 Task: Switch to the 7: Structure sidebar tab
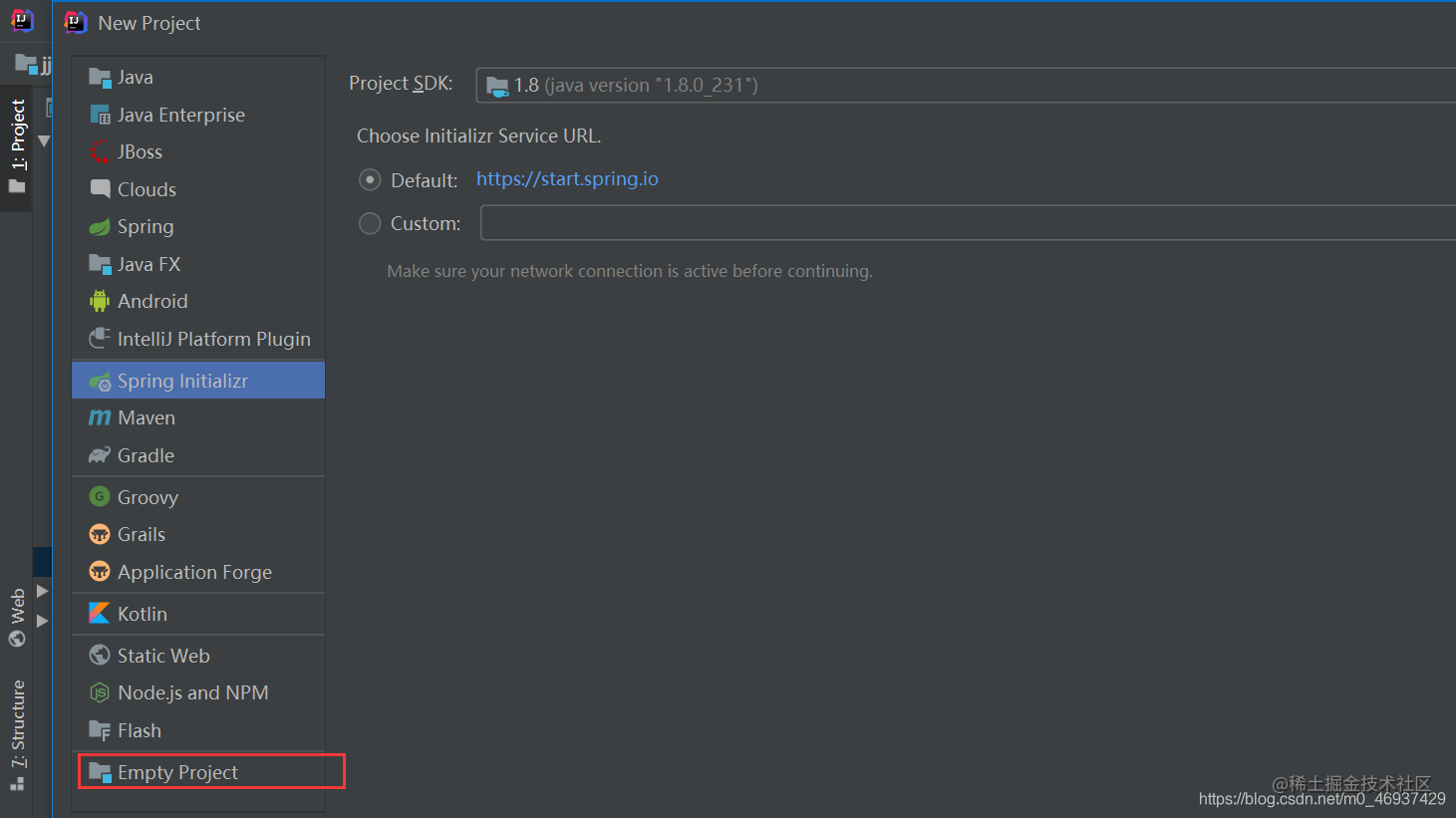(16, 724)
